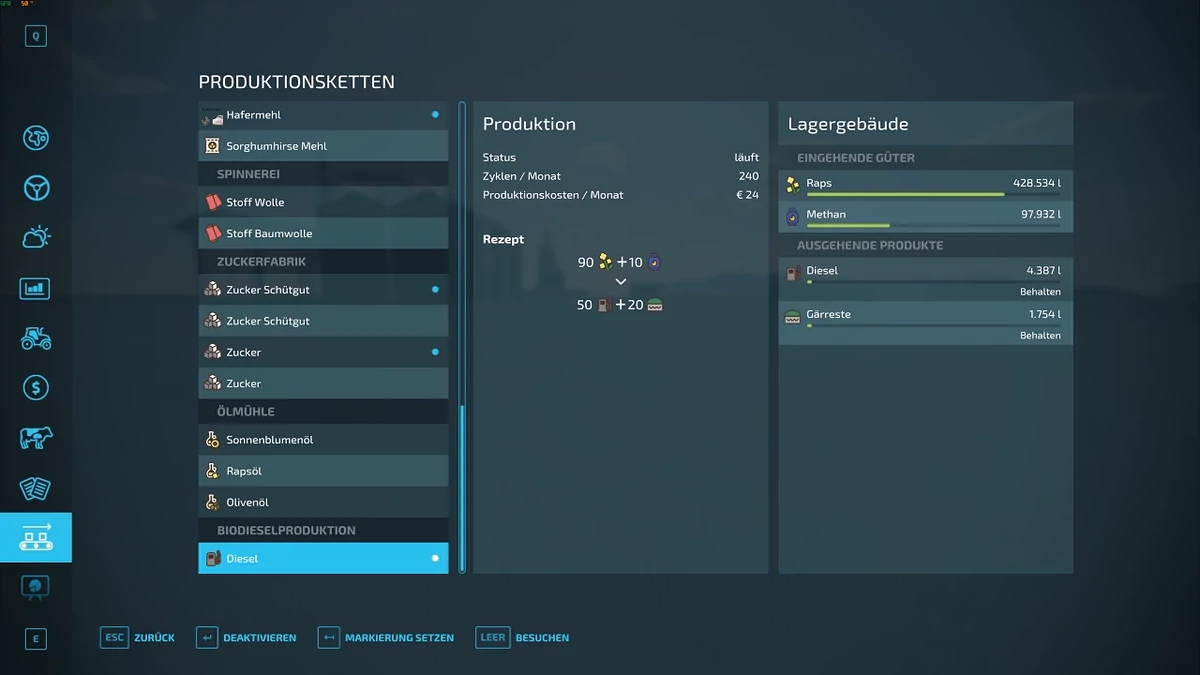The width and height of the screenshot is (1200, 675).
Task: Change Gärreste output mode Behalten
Action: click(1040, 336)
